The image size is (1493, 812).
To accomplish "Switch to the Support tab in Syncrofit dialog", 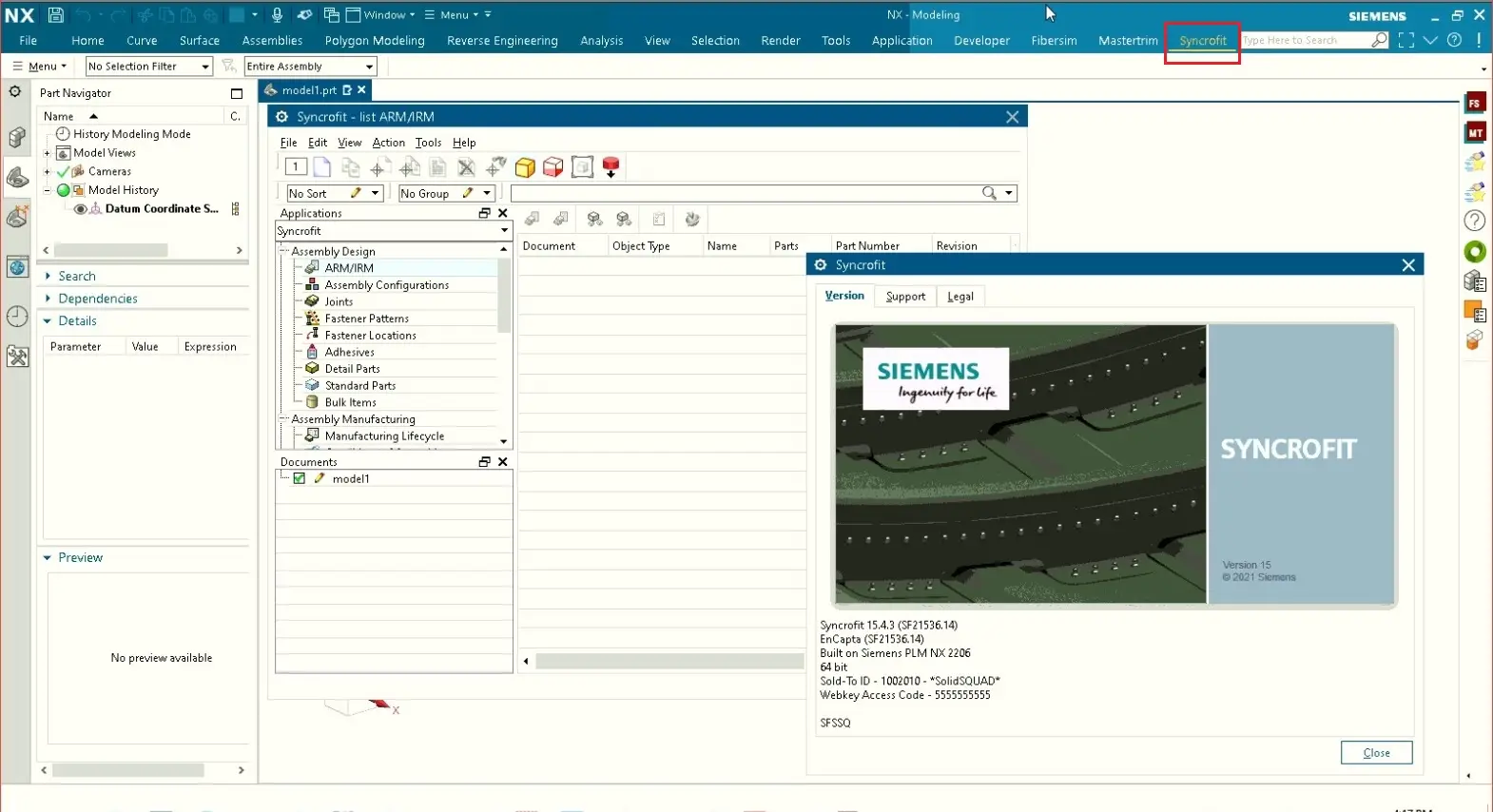I will point(905,297).
